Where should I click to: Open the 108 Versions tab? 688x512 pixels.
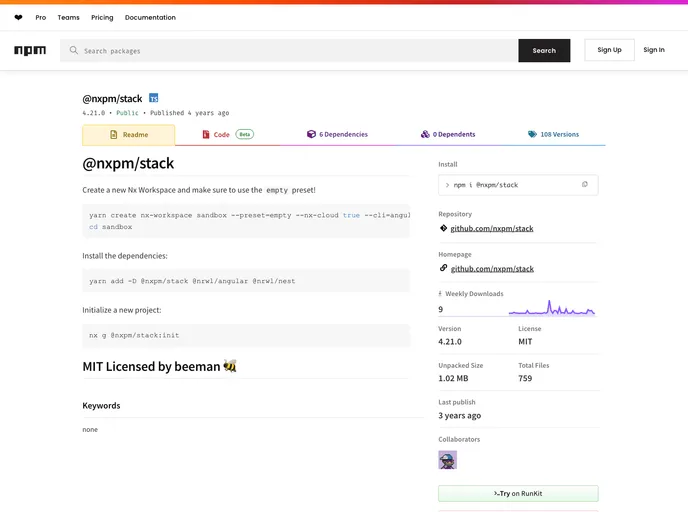pyautogui.click(x=553, y=134)
